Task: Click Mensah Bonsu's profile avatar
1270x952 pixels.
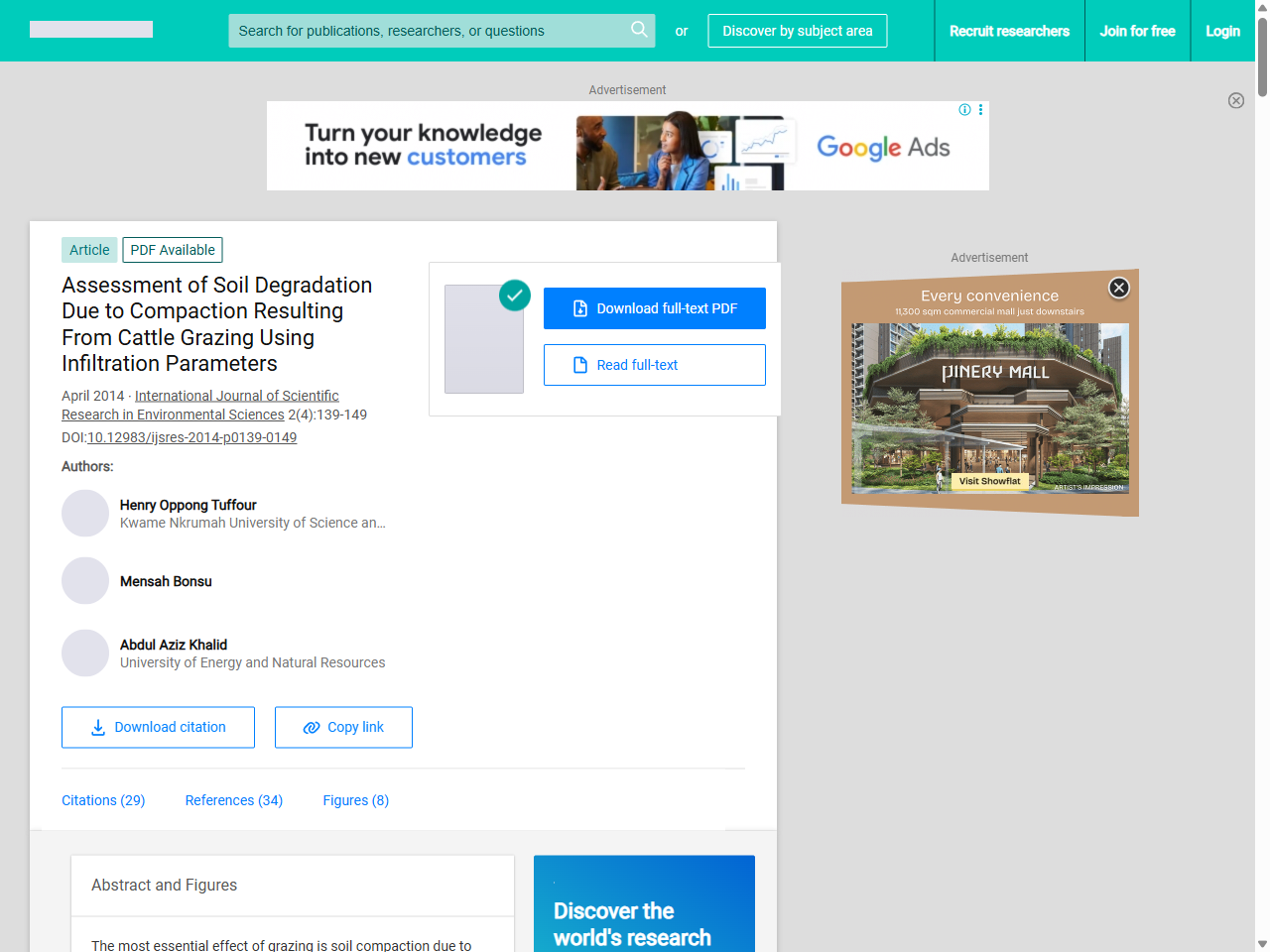Action: pyautogui.click(x=85, y=581)
